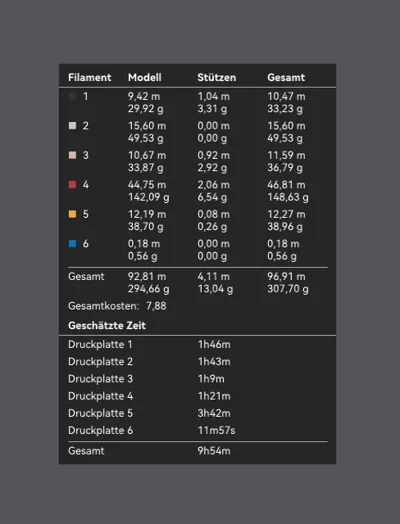Click the Druckplatte 1 time row

pos(197,345)
